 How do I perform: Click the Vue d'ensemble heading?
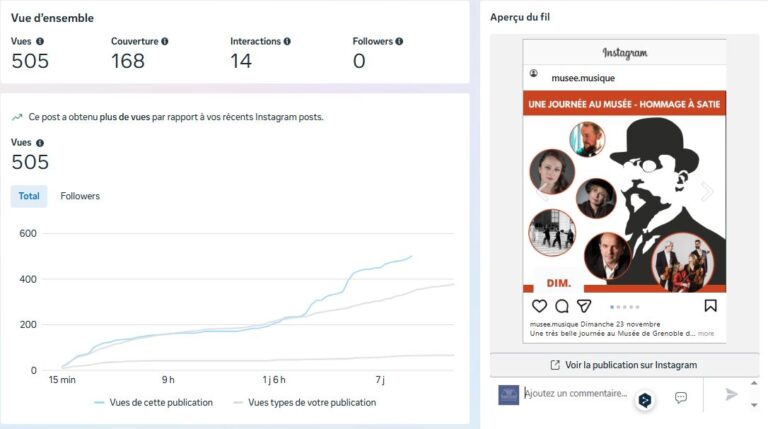(52, 18)
